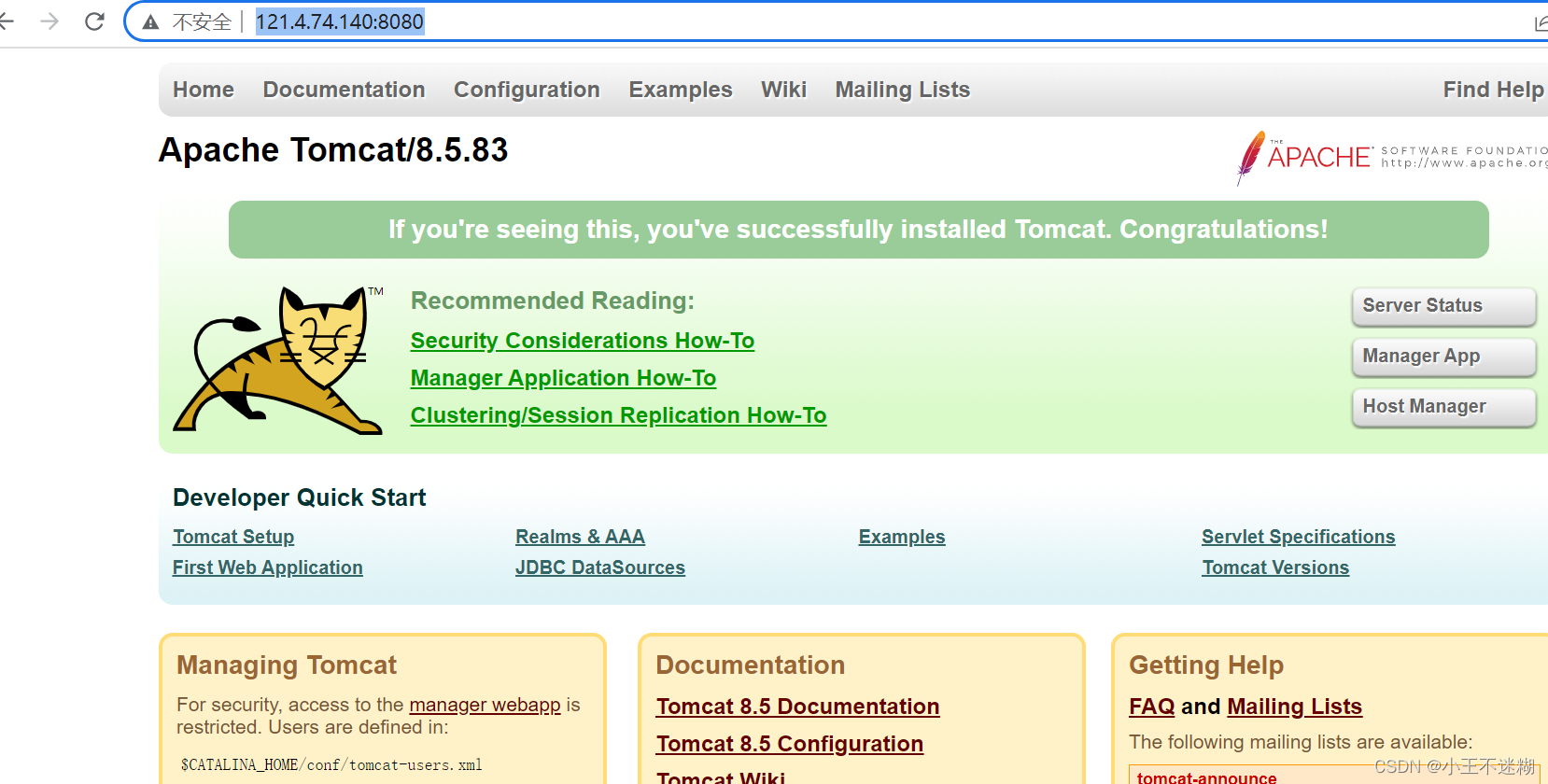
Task: Click the browser forward arrow
Action: point(49,21)
